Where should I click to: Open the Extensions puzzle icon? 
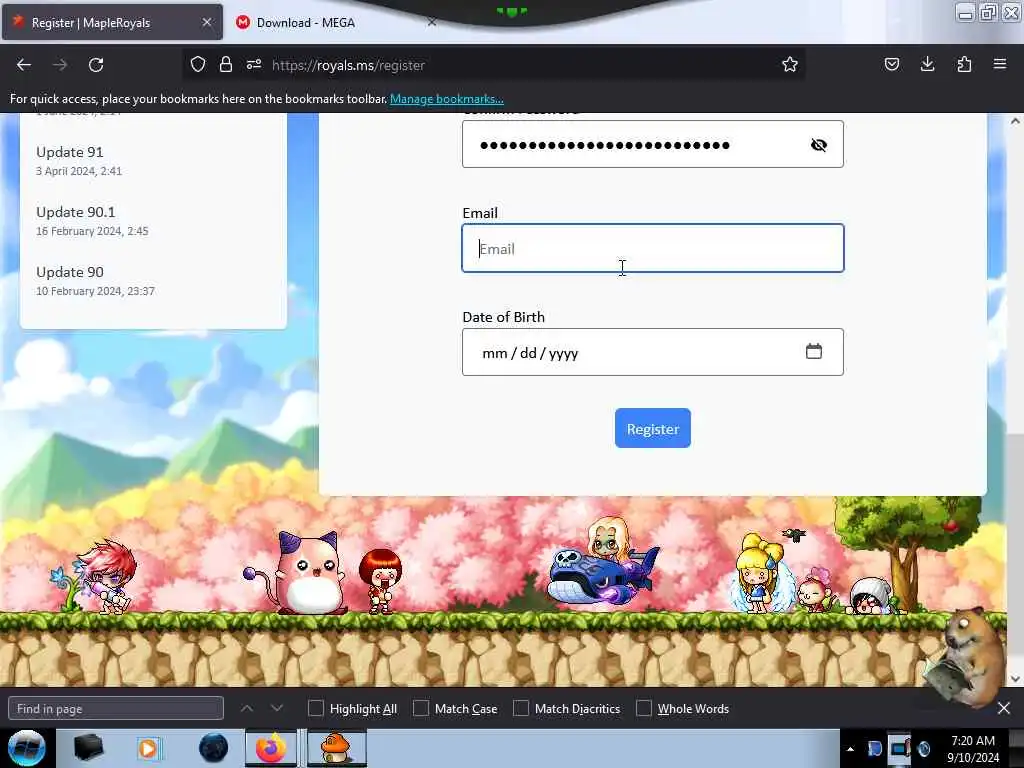tap(964, 64)
